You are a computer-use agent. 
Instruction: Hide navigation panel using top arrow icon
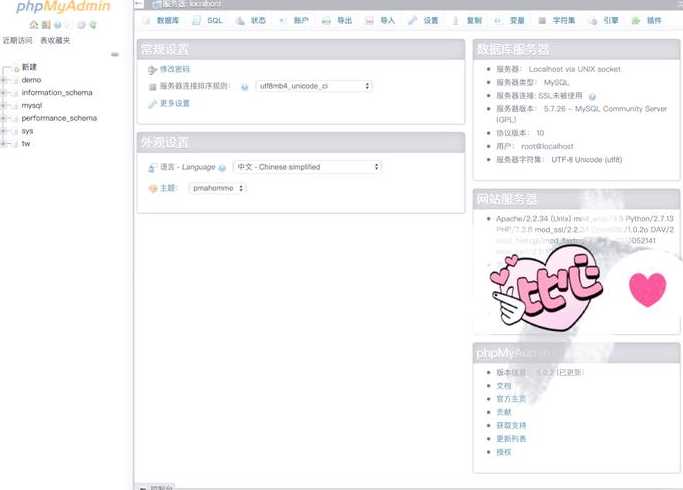139,4
